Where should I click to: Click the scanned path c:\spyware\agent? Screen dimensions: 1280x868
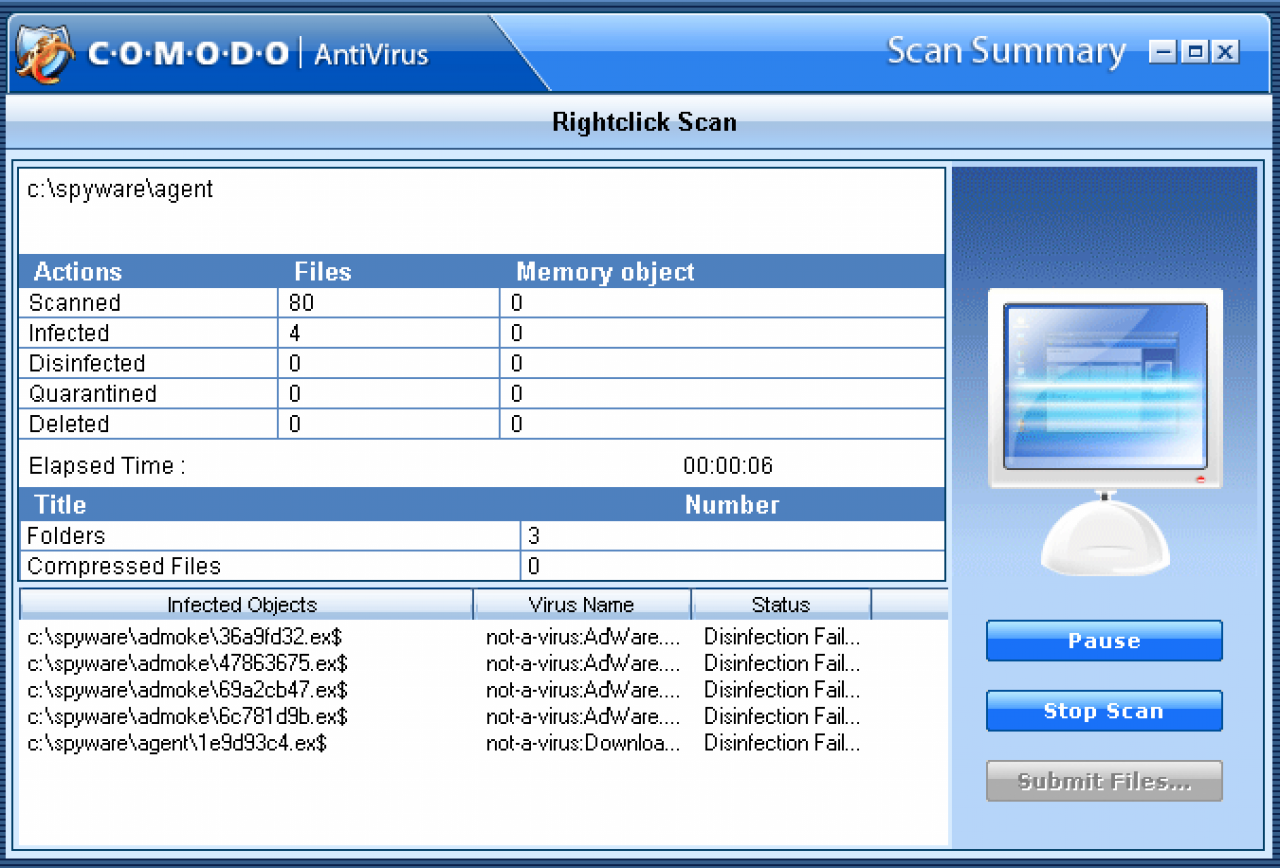coord(120,189)
